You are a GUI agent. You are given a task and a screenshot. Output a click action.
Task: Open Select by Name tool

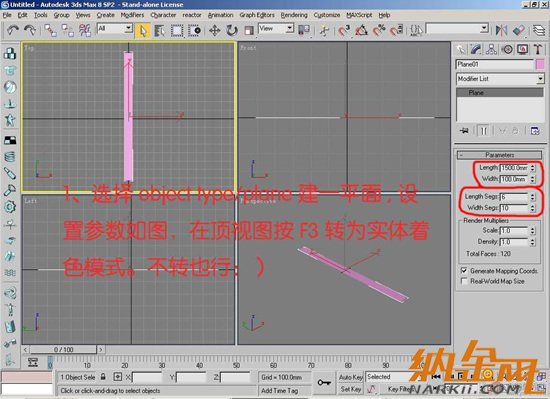coord(160,31)
